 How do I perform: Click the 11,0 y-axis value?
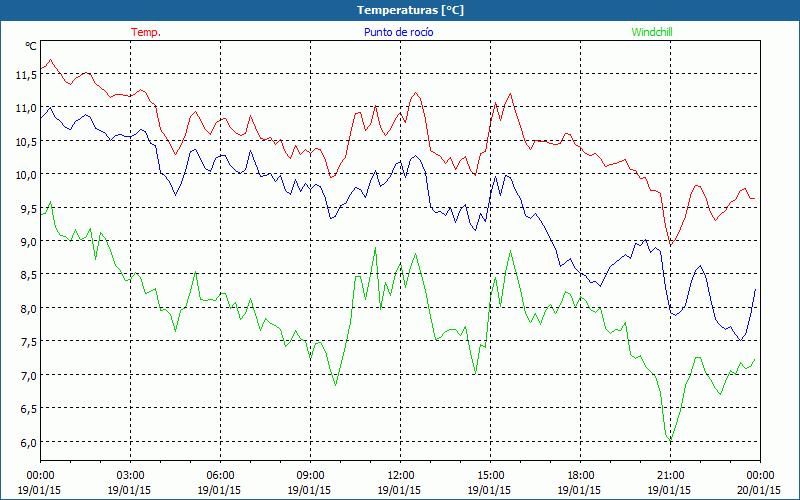(x=26, y=108)
